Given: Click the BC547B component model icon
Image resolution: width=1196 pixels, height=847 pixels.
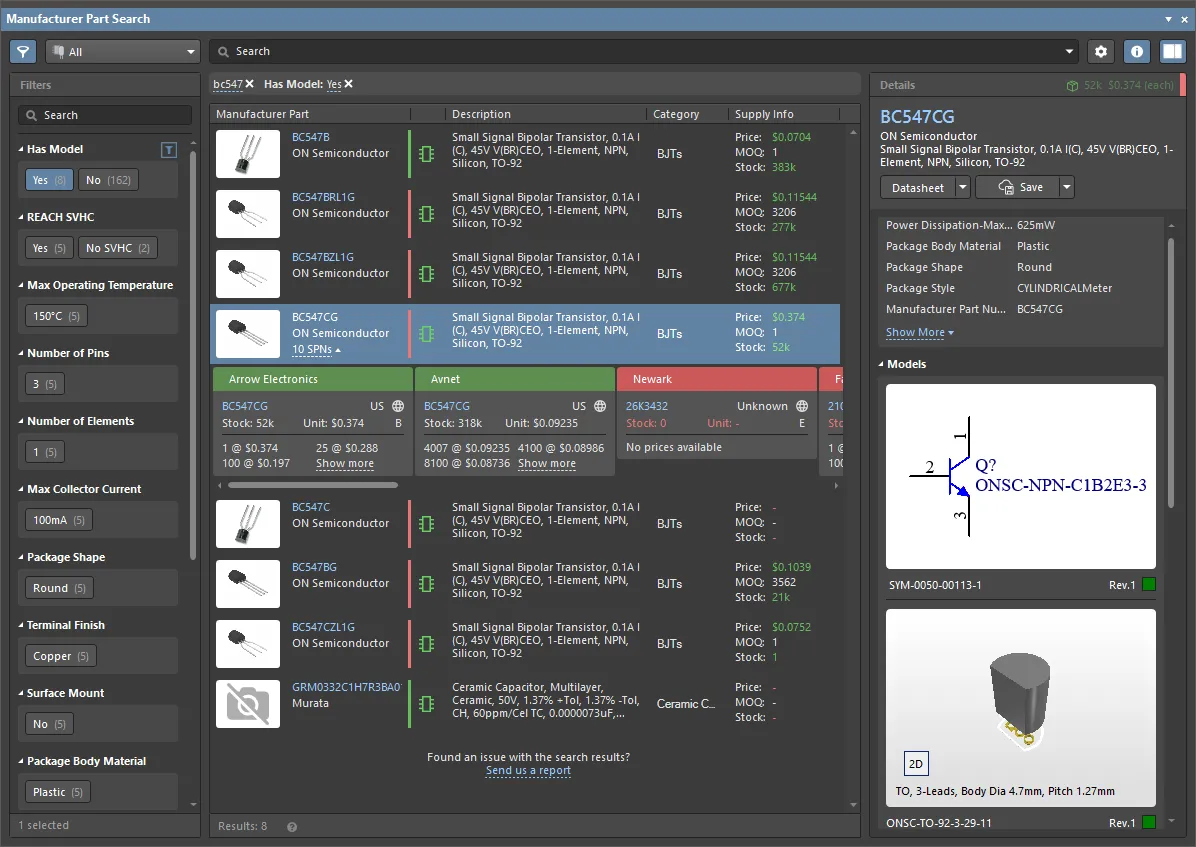Looking at the screenshot, I should tap(426, 153).
